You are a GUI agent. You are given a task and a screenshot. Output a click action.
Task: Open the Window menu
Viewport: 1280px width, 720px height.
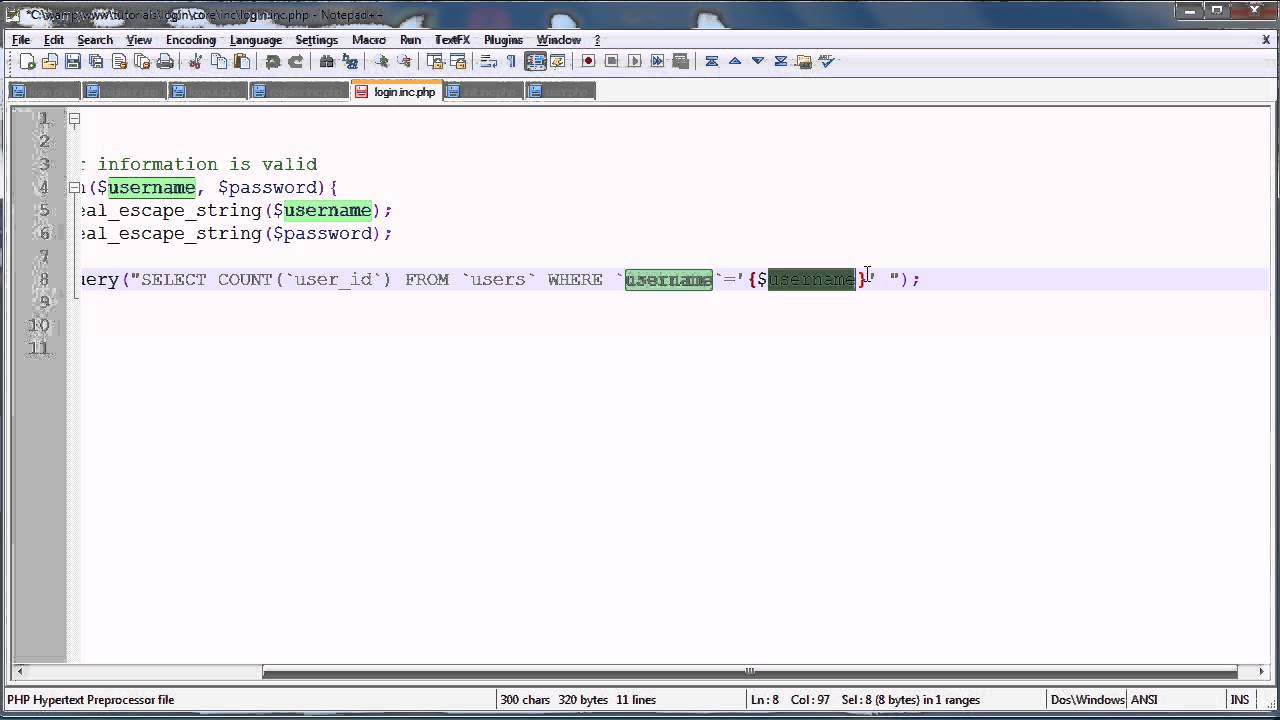[558, 40]
